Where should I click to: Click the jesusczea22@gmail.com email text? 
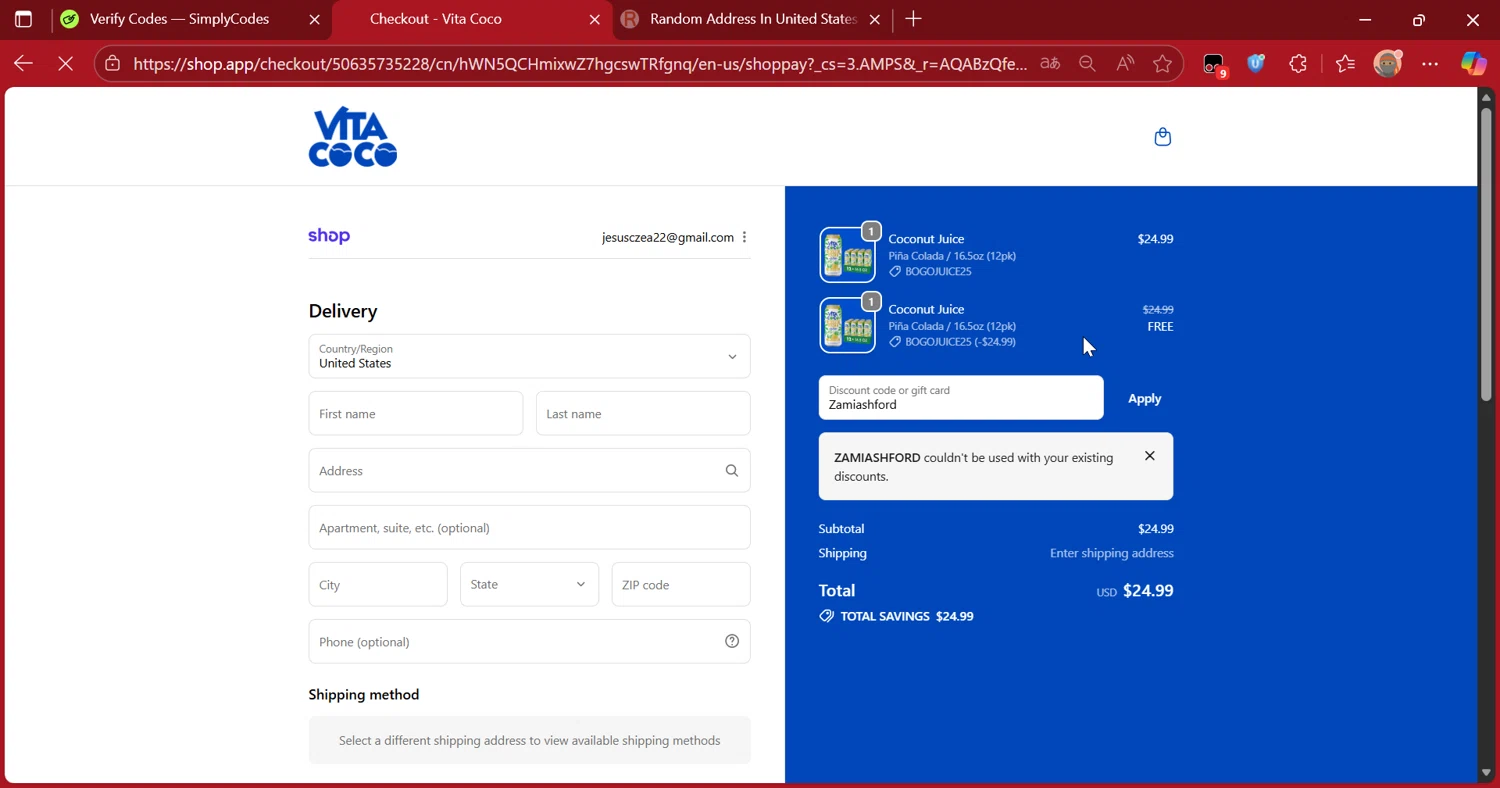click(668, 237)
